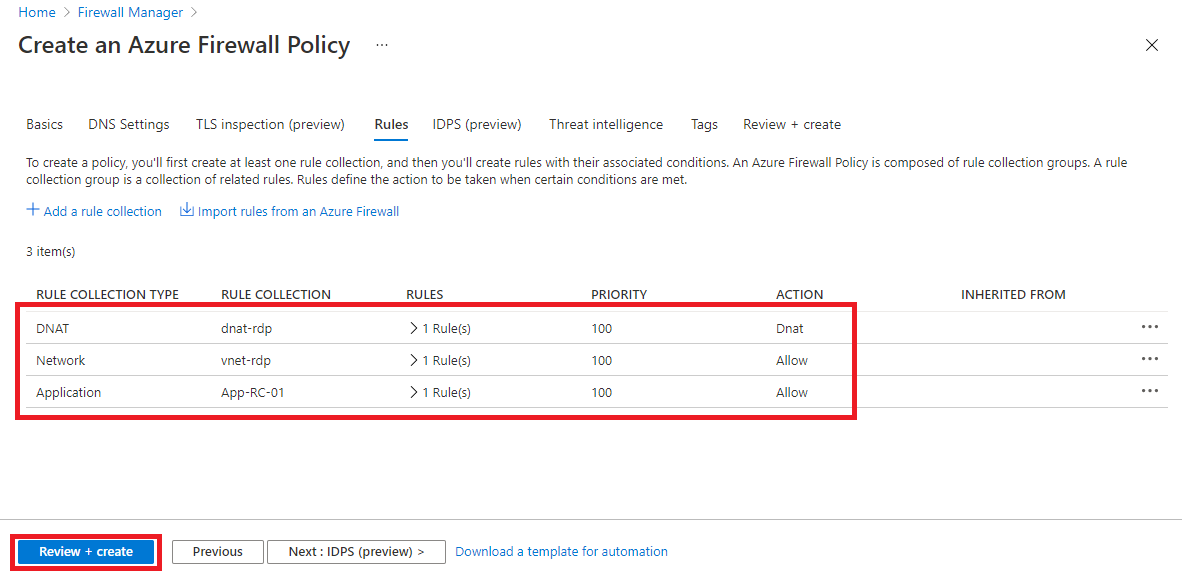
Task: Select the Network rule collection type cell
Action: coord(60,361)
